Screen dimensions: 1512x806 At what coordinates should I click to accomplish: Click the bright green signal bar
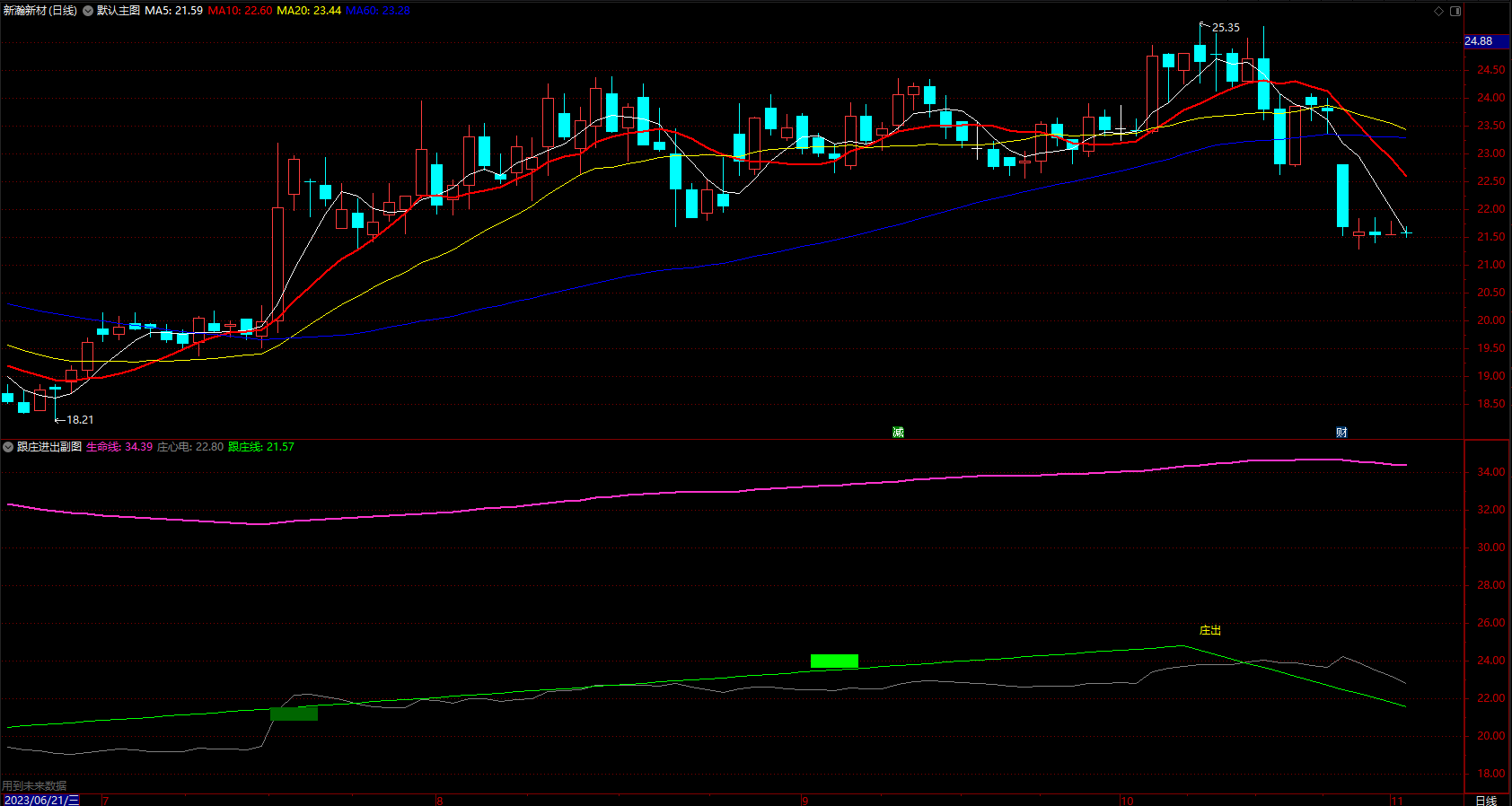pos(834,661)
